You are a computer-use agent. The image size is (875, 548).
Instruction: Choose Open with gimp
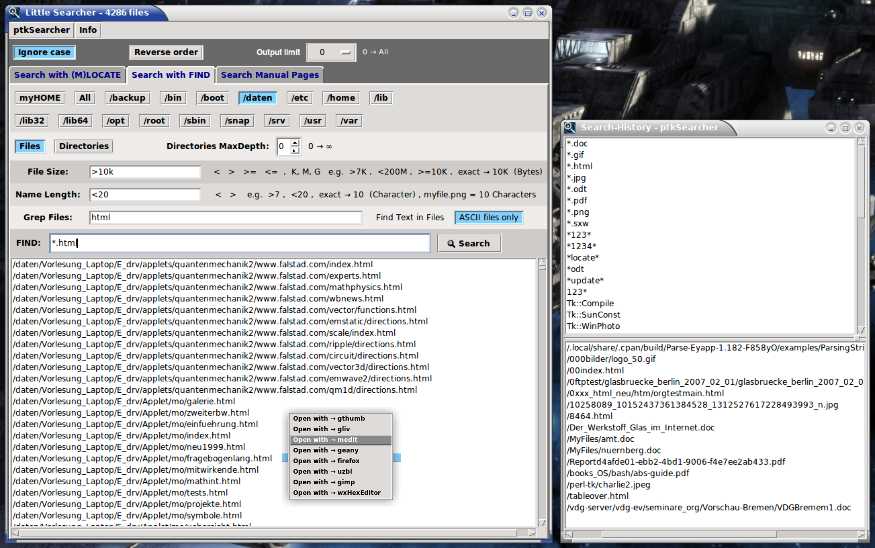click(x=340, y=482)
